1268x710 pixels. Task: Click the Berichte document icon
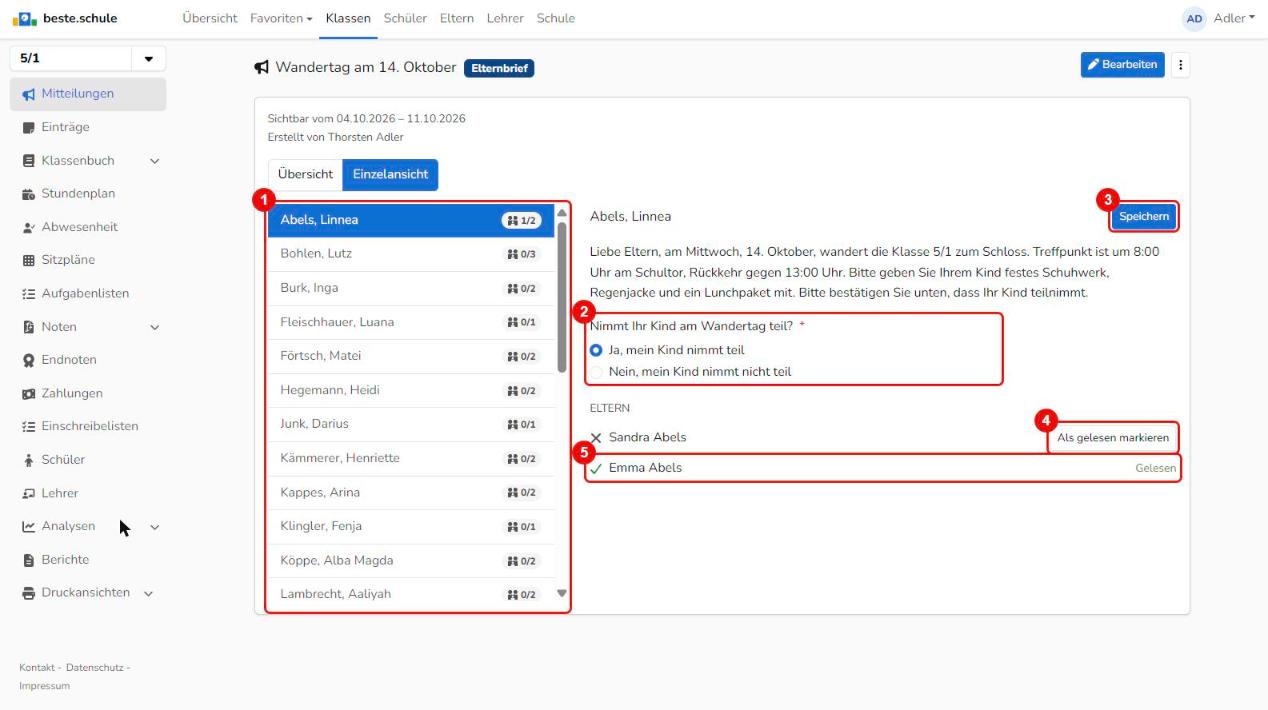coord(28,560)
